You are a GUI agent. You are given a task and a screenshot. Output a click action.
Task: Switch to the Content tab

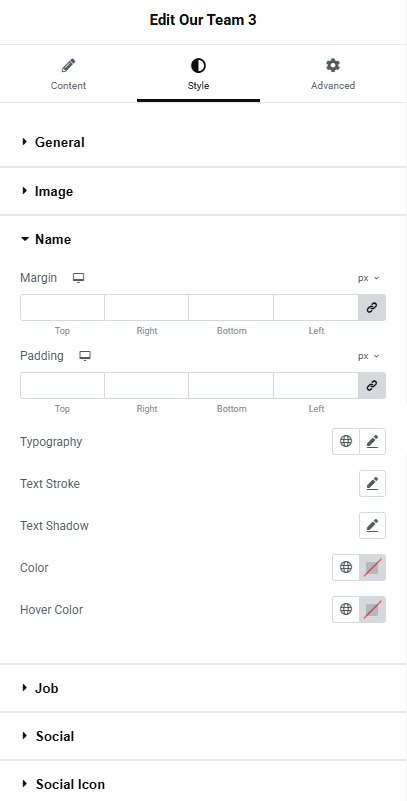click(x=68, y=74)
